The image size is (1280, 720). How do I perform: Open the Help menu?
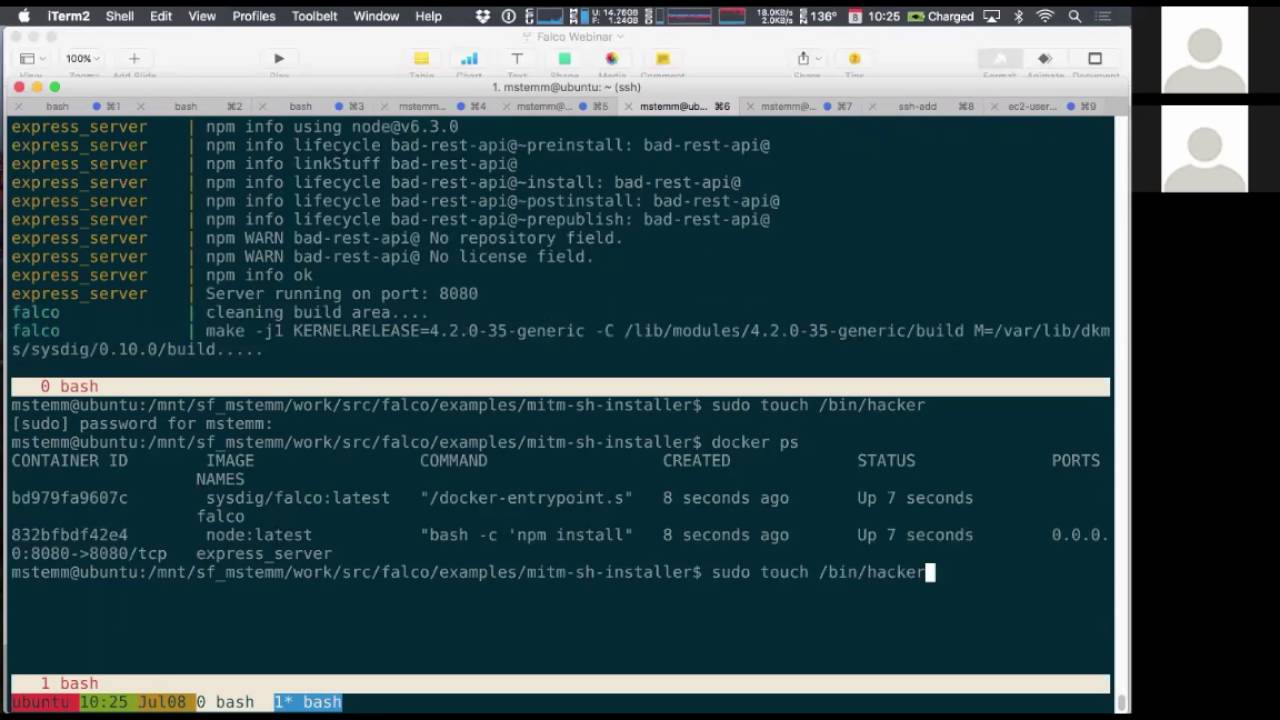tap(428, 16)
